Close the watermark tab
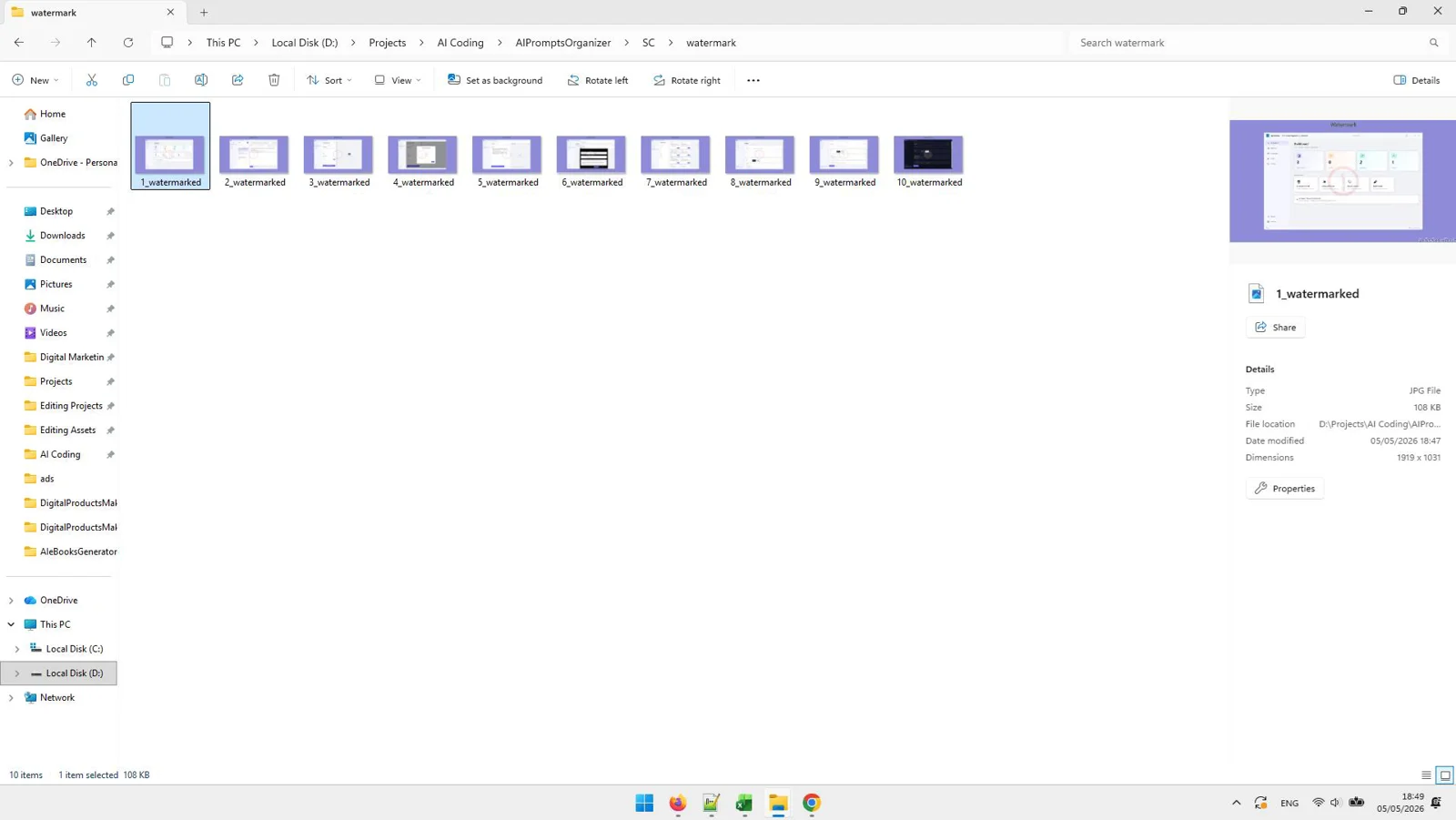Image resolution: width=1456 pixels, height=820 pixels. point(170,13)
